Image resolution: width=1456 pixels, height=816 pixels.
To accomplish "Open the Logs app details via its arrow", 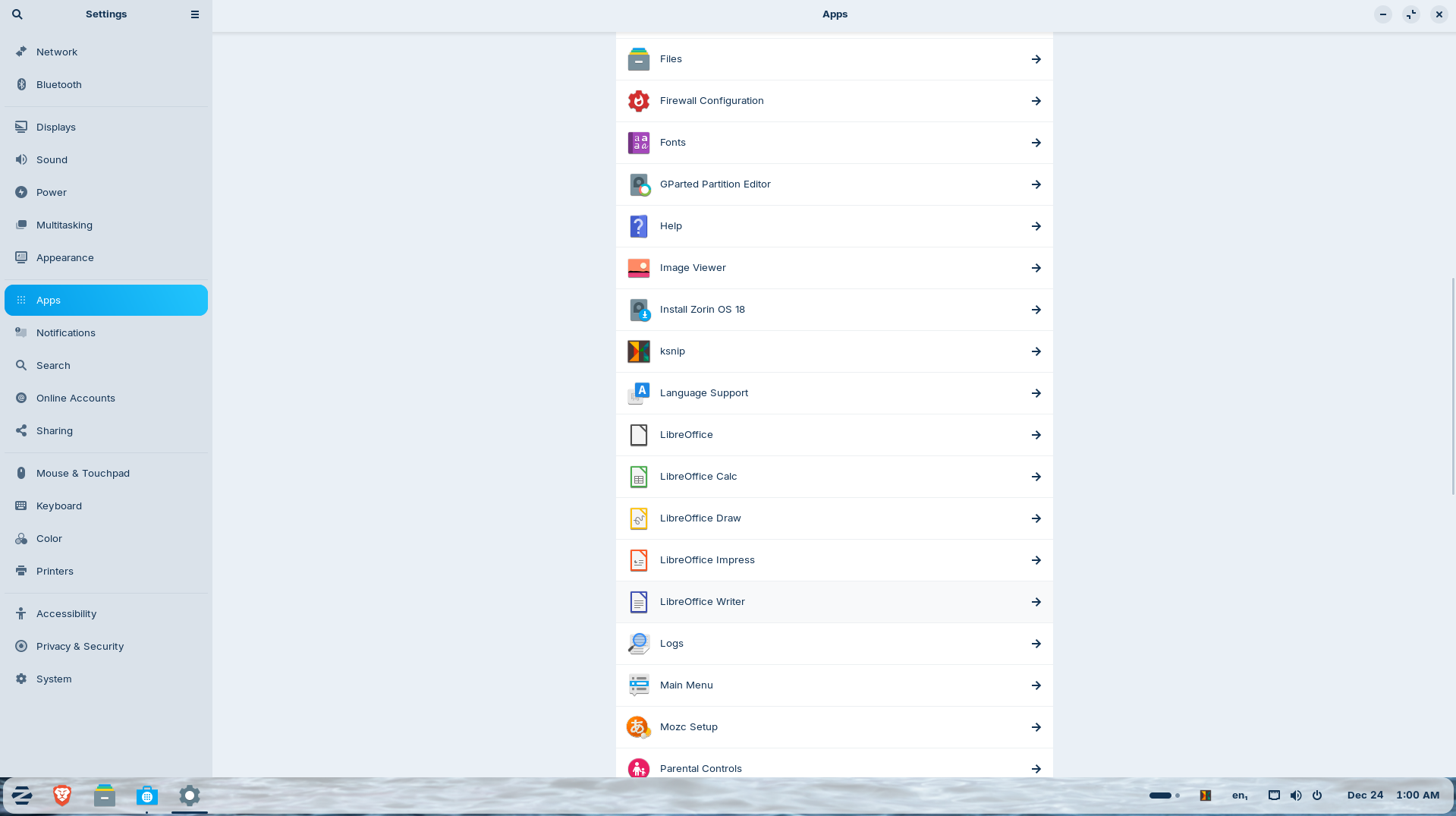I will point(1036,644).
